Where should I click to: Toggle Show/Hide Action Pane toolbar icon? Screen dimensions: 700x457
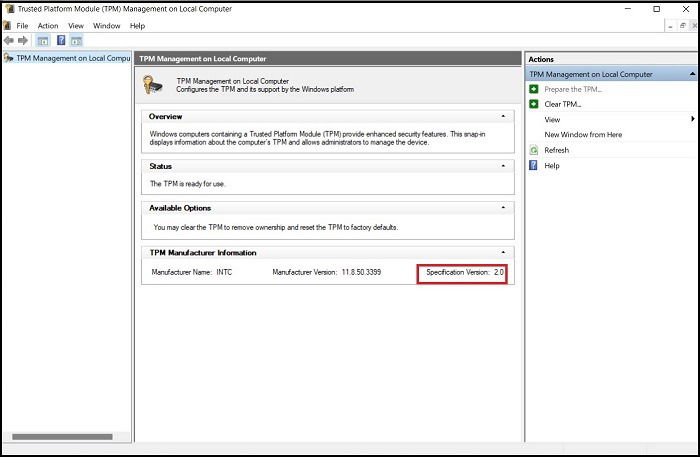pyautogui.click(x=76, y=41)
